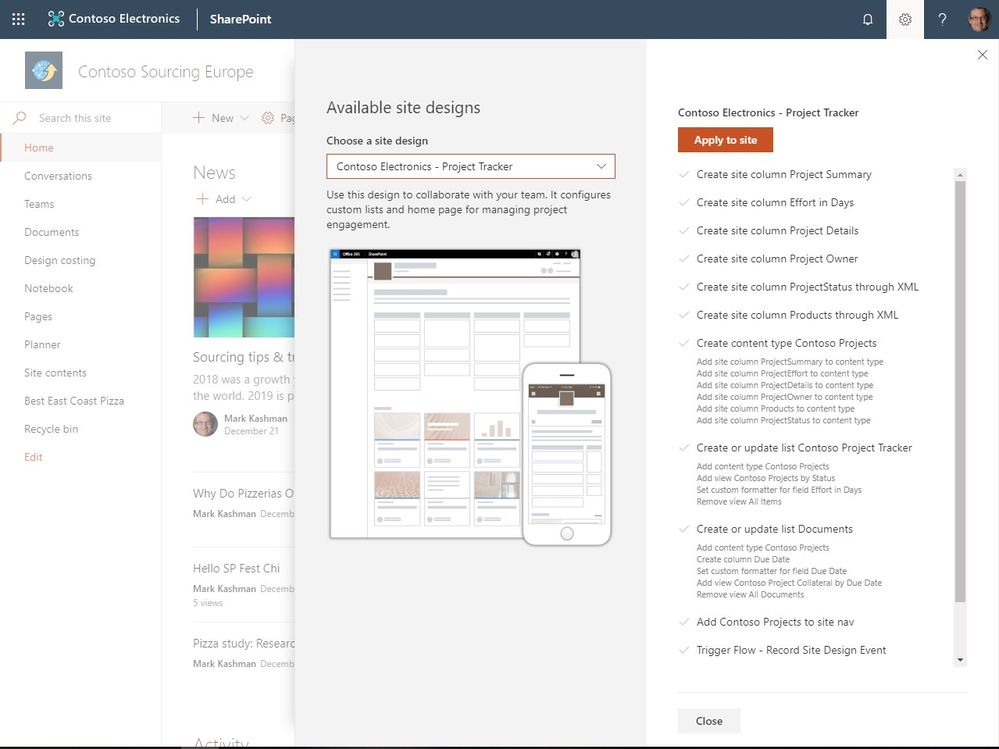Click the Mark Kashman author name under Sourcing tips
The height and width of the screenshot is (749, 999).
click(x=255, y=418)
